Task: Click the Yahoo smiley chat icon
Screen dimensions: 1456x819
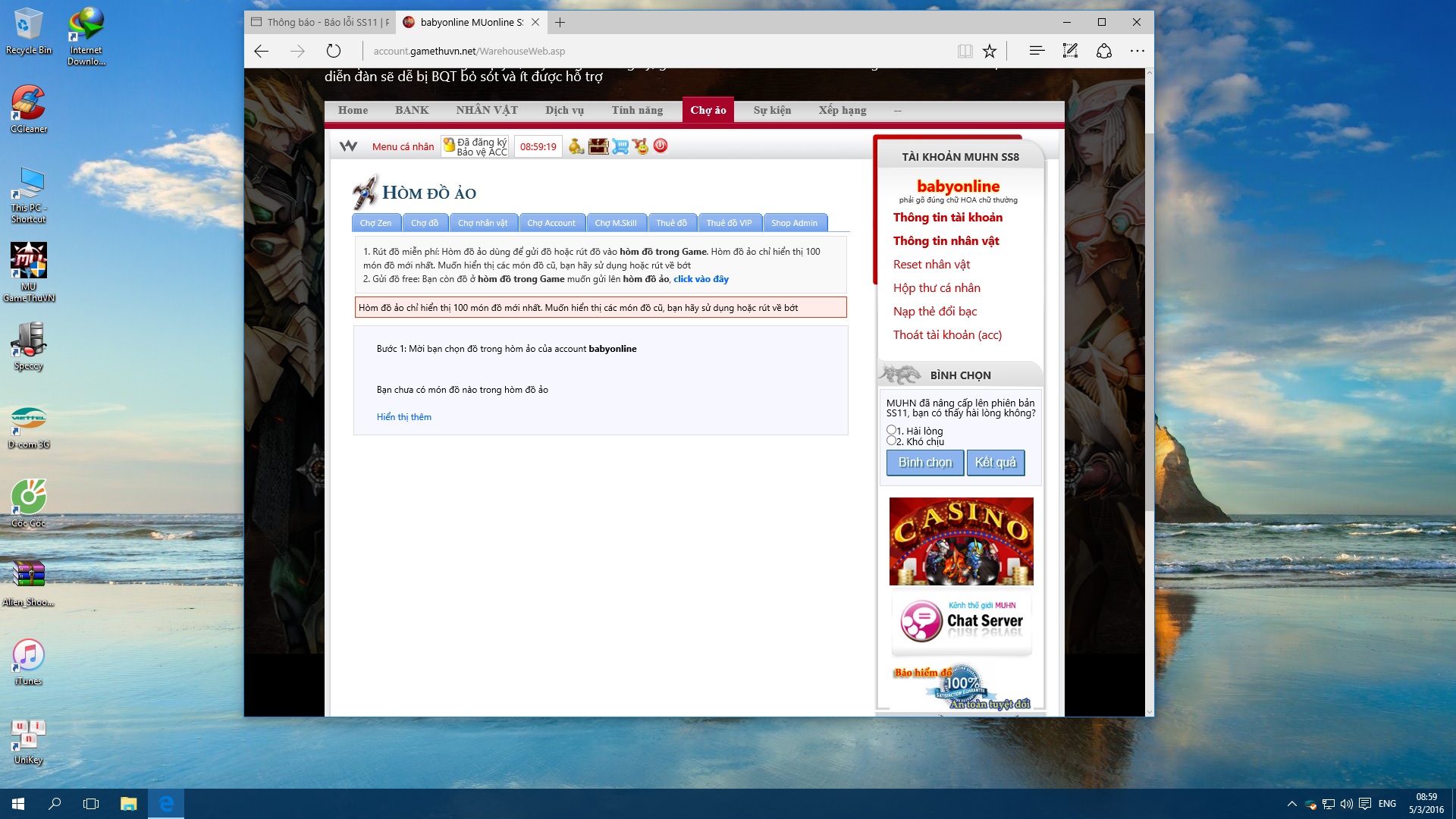Action: pos(641,146)
